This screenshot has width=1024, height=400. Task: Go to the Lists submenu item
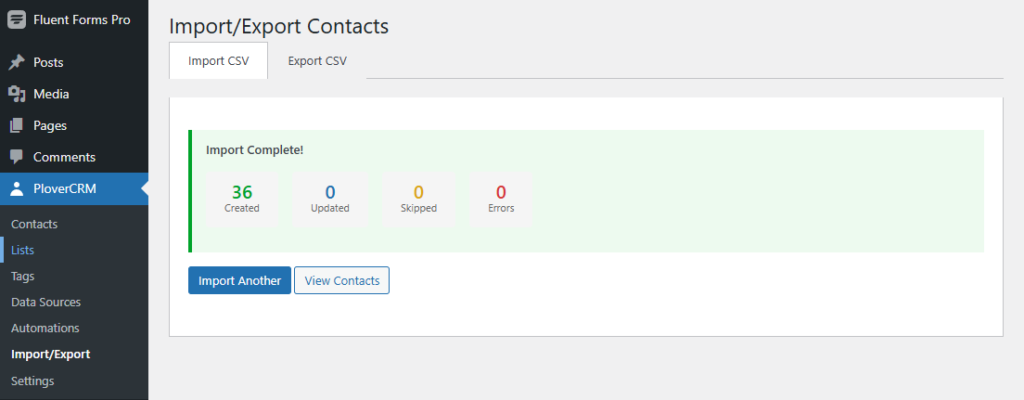pos(23,250)
